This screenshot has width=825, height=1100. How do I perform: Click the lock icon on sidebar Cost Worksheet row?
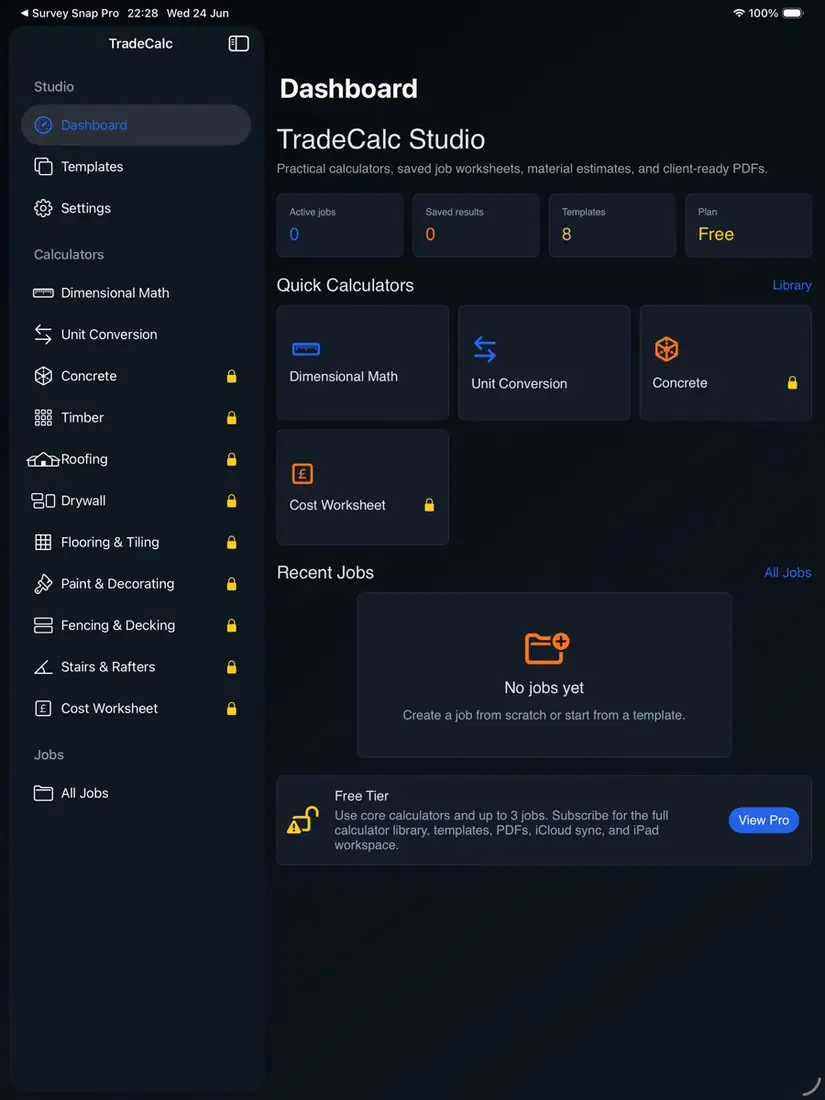232,709
